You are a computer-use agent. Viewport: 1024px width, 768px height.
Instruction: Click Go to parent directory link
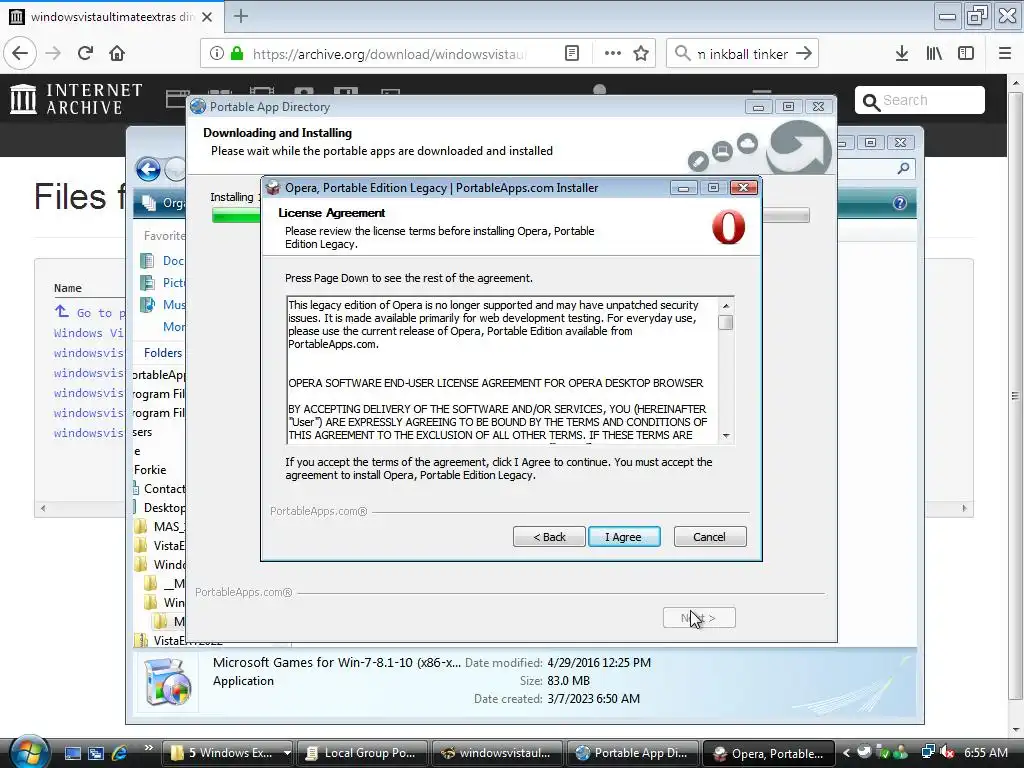coord(89,313)
